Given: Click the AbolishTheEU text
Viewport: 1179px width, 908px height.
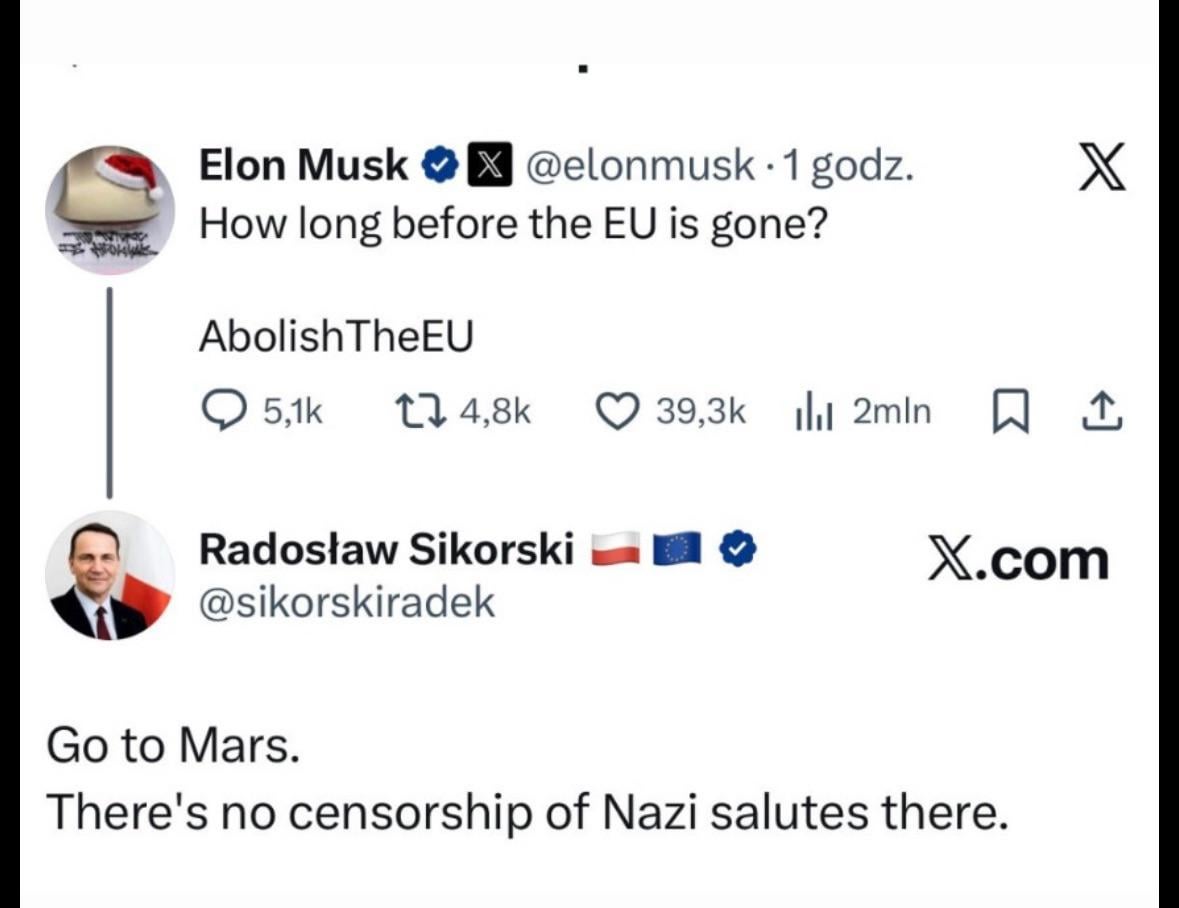Looking at the screenshot, I should click(336, 337).
